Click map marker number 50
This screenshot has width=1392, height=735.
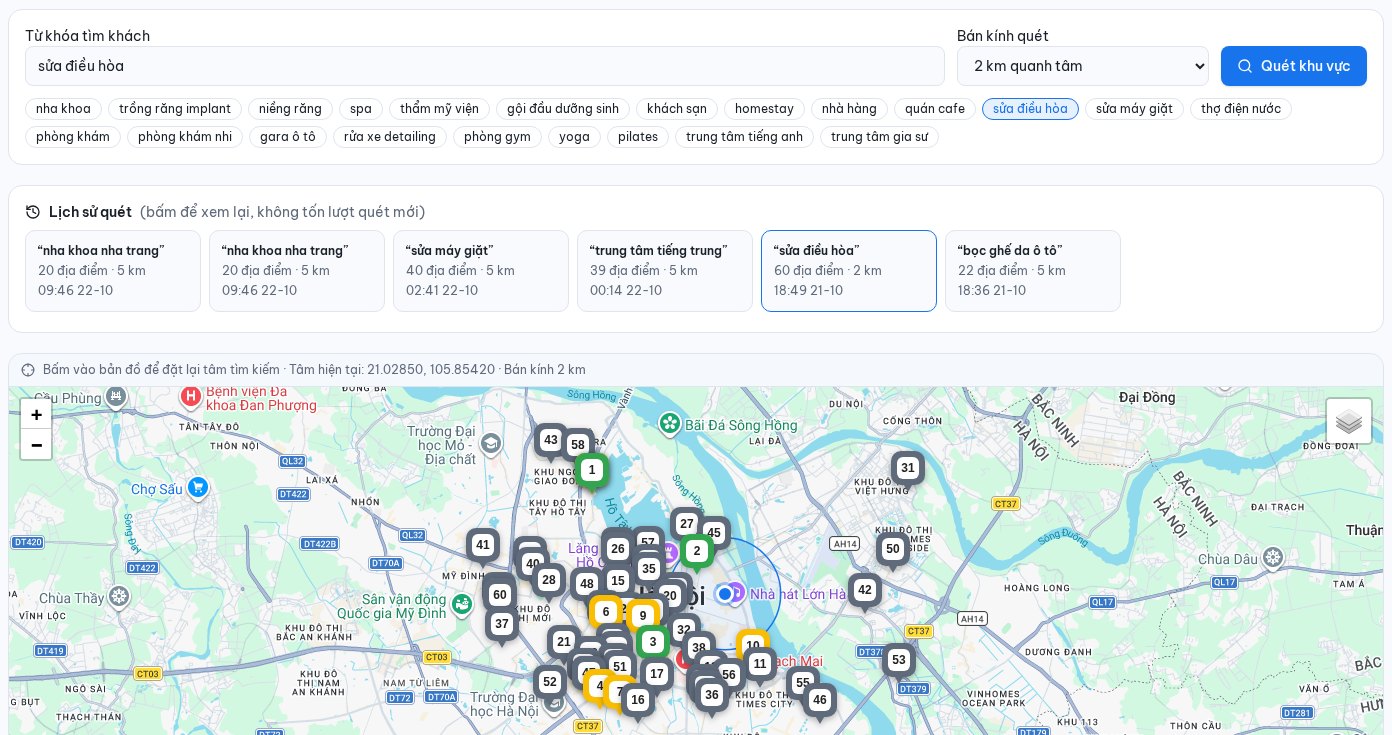click(893, 549)
